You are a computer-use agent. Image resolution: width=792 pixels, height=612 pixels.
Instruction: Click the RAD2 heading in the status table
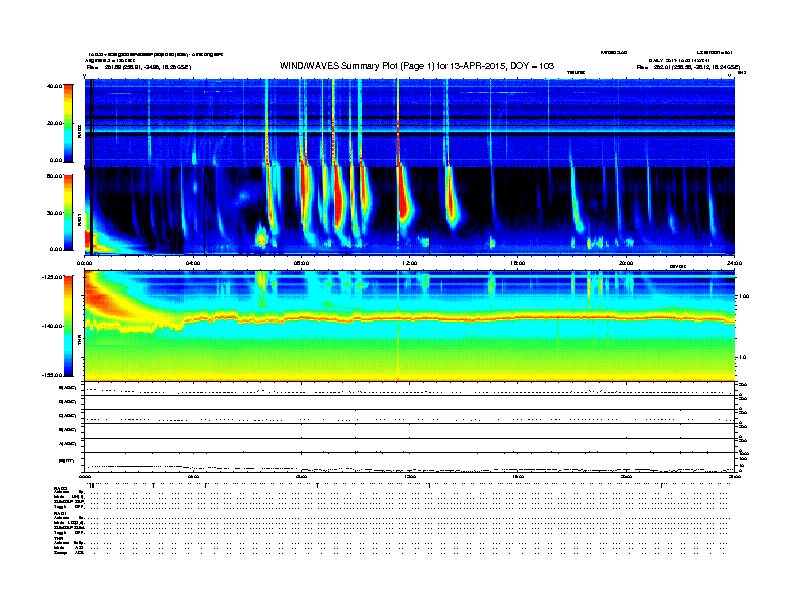[60, 488]
